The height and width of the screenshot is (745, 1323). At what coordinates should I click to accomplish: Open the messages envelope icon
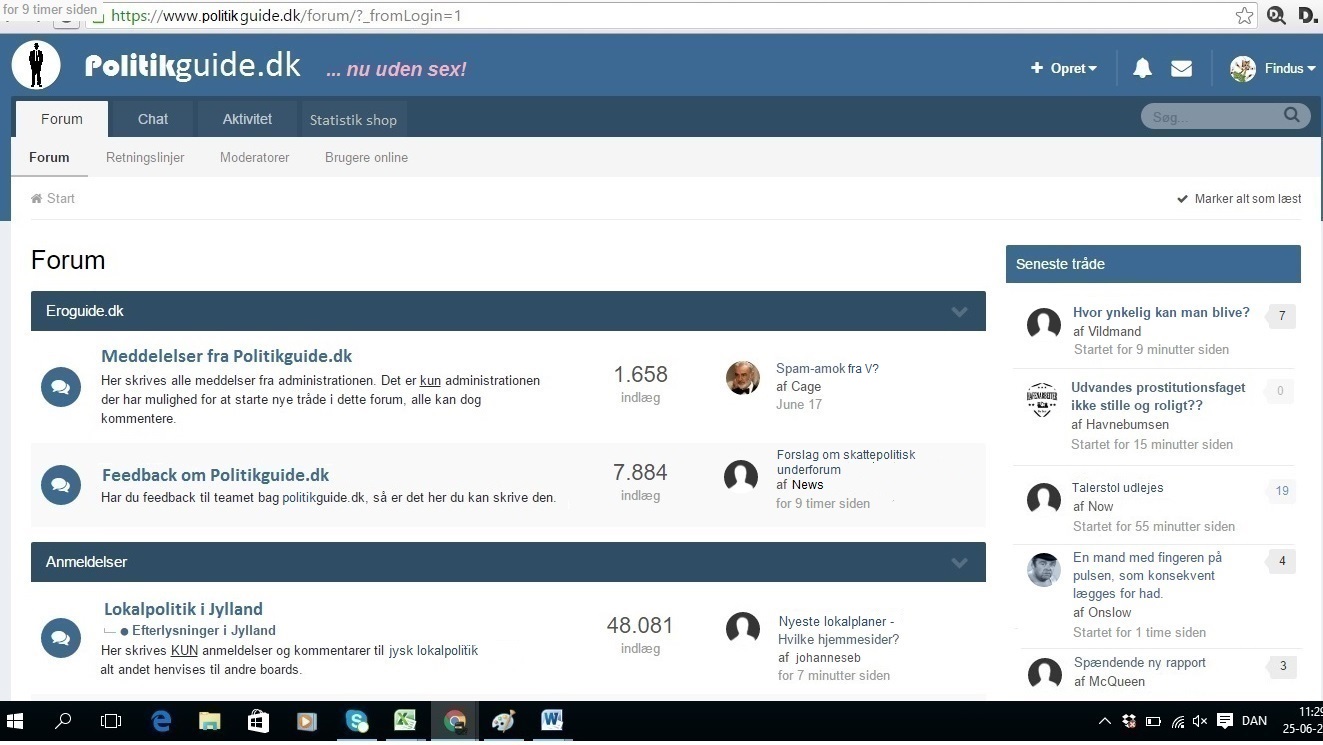pyautogui.click(x=1181, y=68)
